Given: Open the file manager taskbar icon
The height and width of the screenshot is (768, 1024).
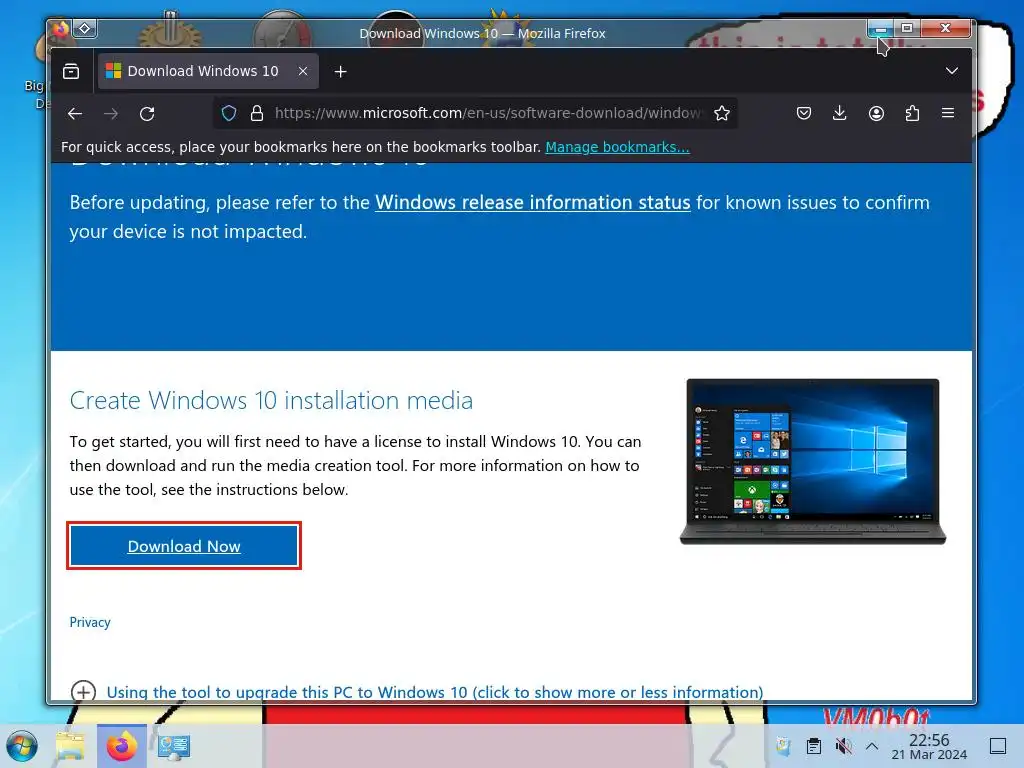Looking at the screenshot, I should pyautogui.click(x=70, y=746).
